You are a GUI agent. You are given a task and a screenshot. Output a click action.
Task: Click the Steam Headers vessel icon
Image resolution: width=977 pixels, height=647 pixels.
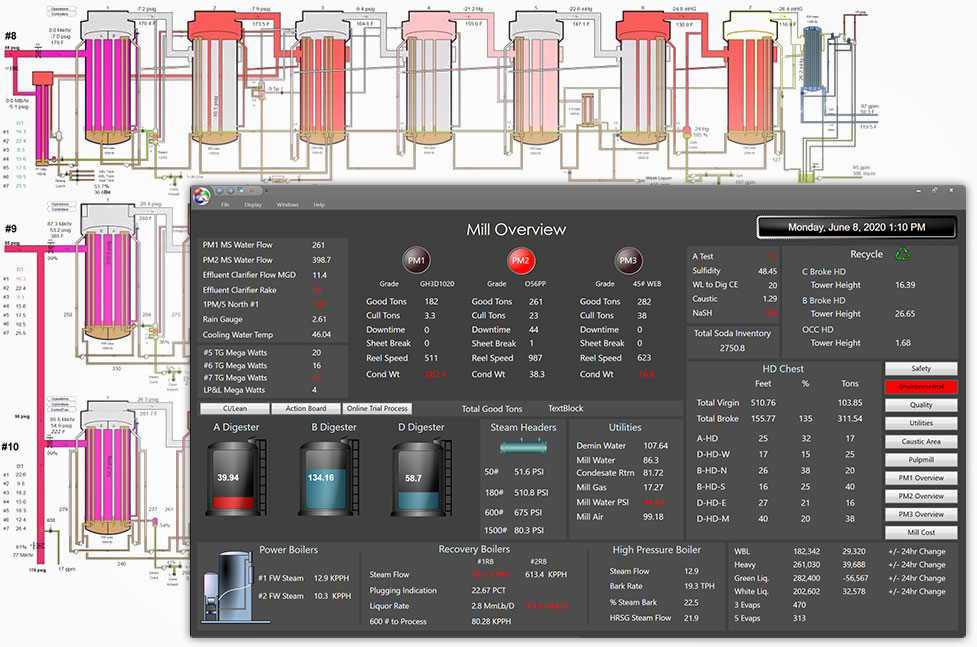tap(523, 447)
